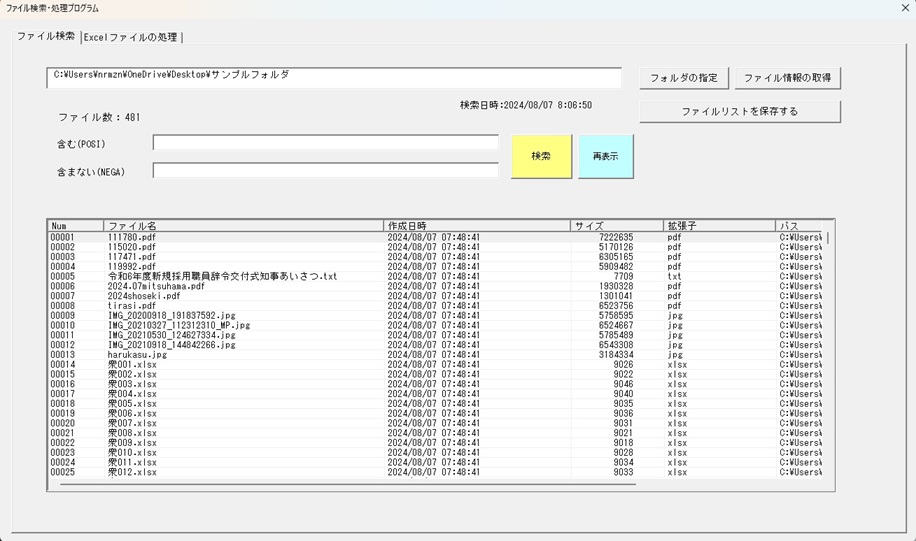The height and width of the screenshot is (541, 916).
Task: Click the light blue 再表示 button
Action: pos(605,157)
